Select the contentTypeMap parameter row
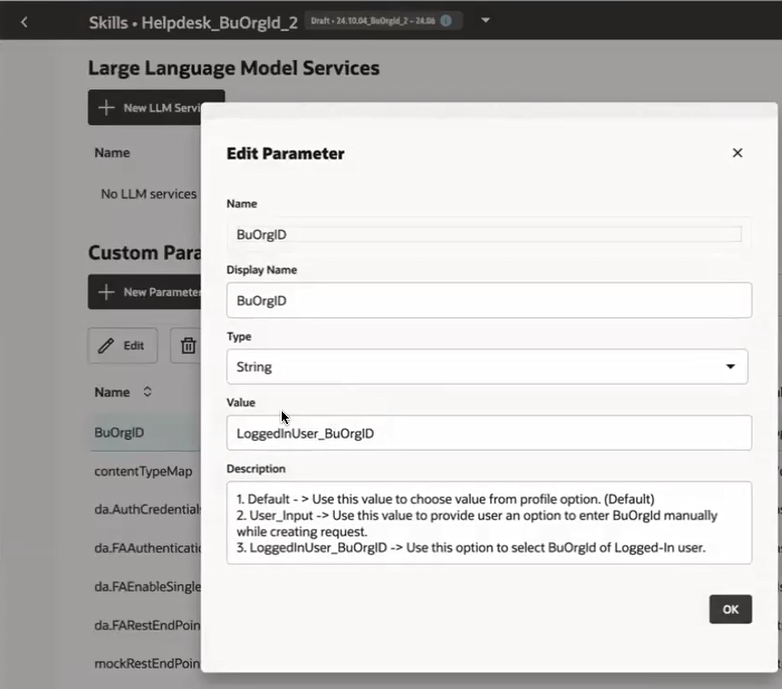This screenshot has height=689, width=782. click(x=146, y=471)
